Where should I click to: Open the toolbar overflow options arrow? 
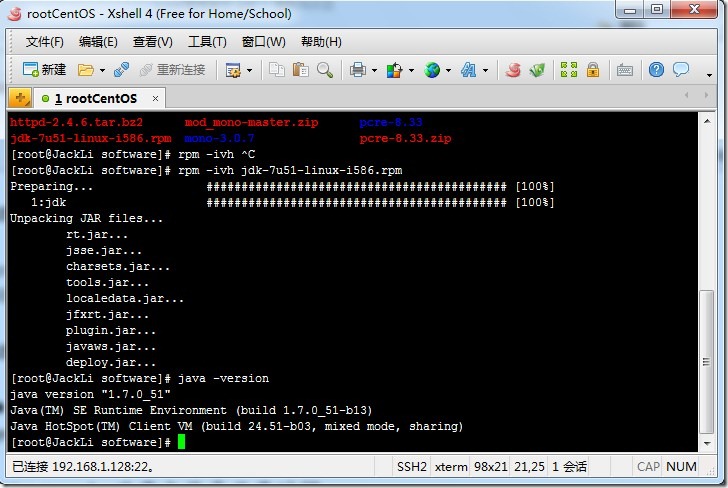(709, 75)
